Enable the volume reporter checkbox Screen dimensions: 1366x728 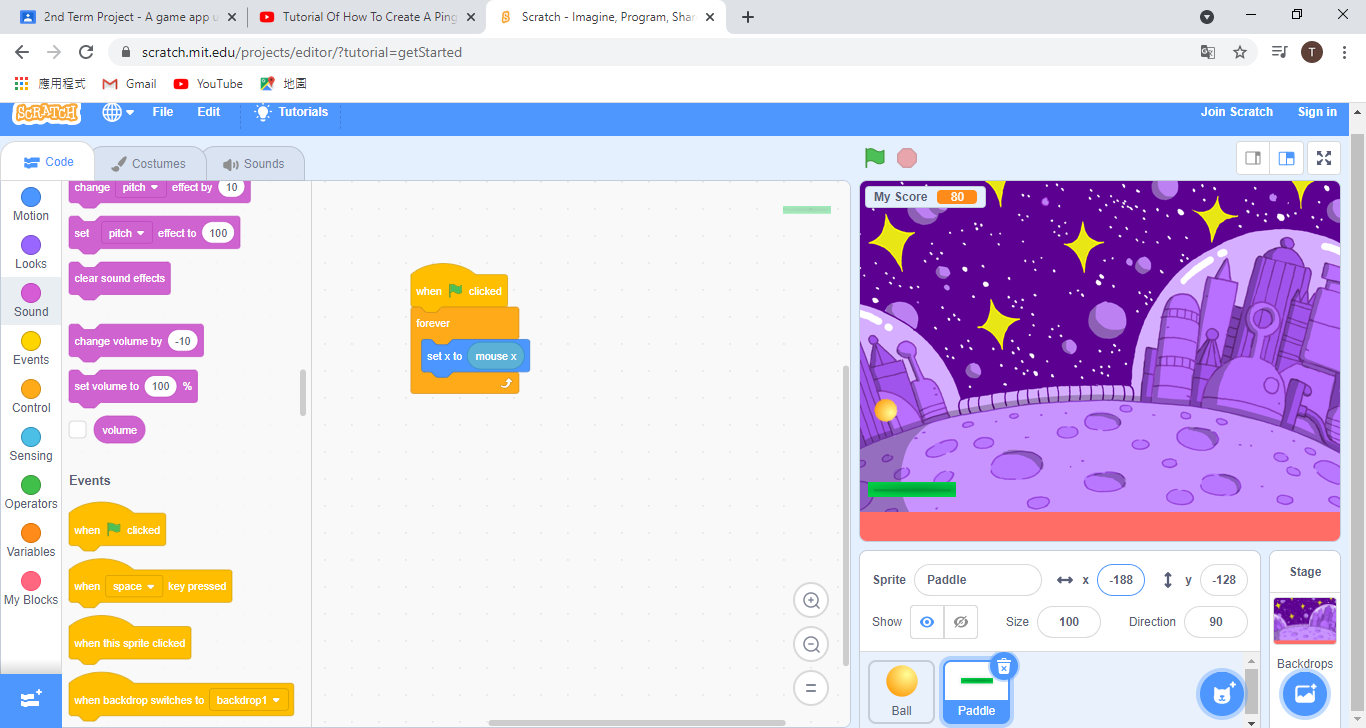(x=78, y=430)
